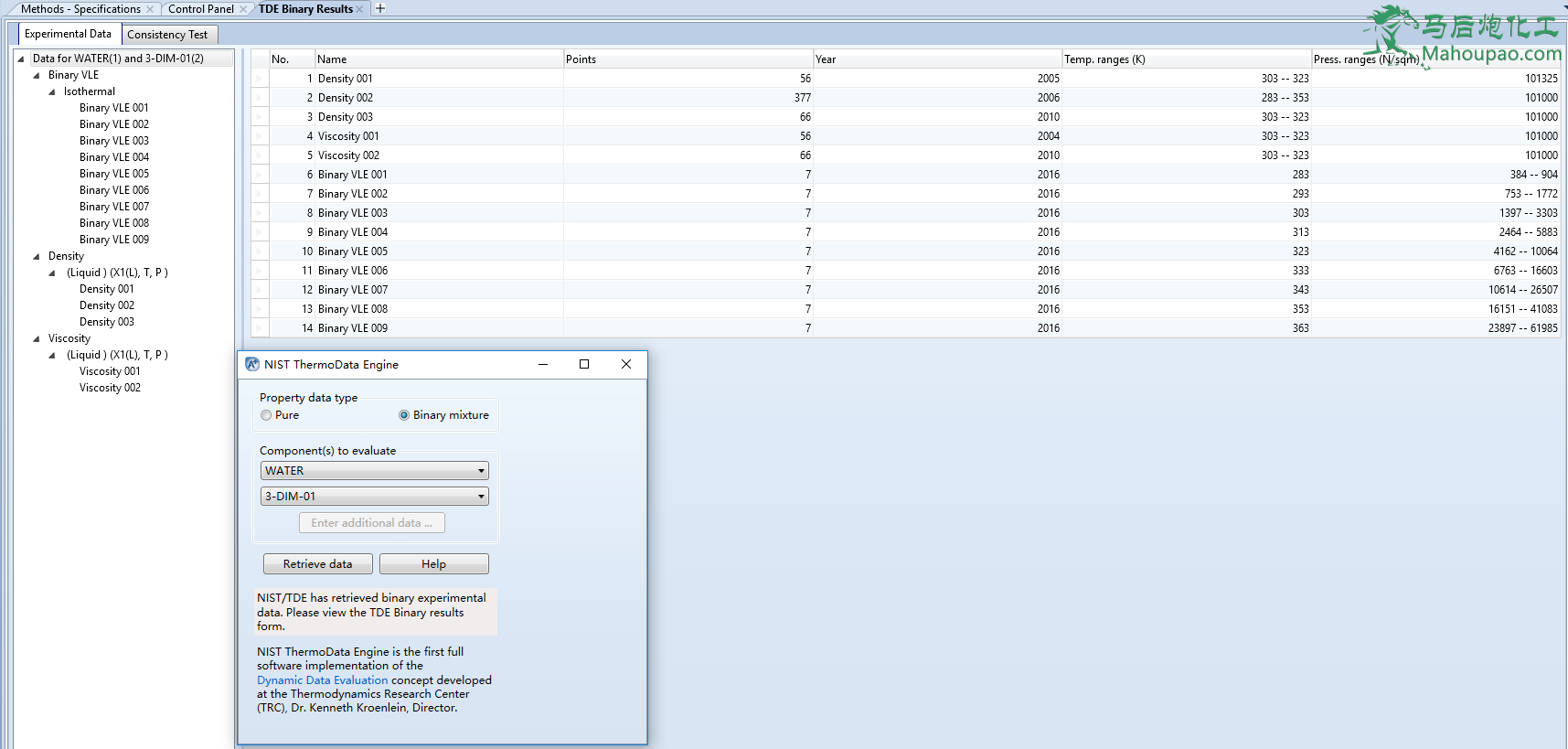Switch to the TDE Binary Results tab

(305, 9)
